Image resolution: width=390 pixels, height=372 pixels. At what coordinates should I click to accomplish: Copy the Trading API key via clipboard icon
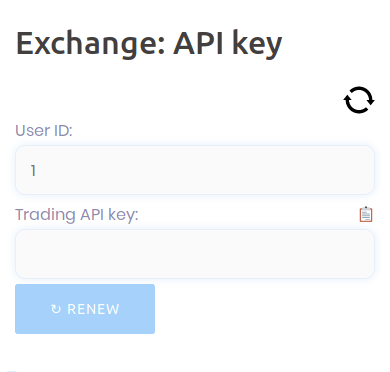pyautogui.click(x=366, y=214)
